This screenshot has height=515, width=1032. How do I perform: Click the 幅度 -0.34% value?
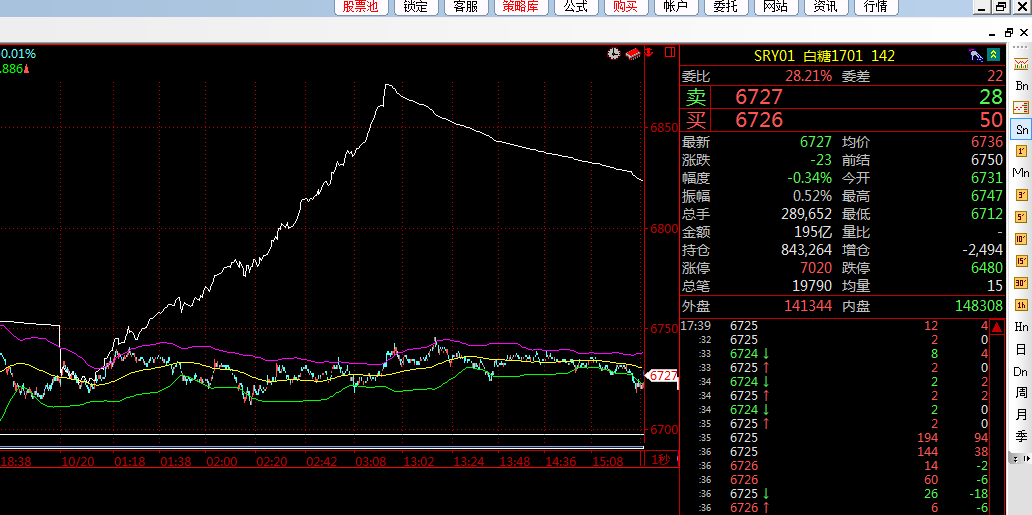click(x=810, y=178)
